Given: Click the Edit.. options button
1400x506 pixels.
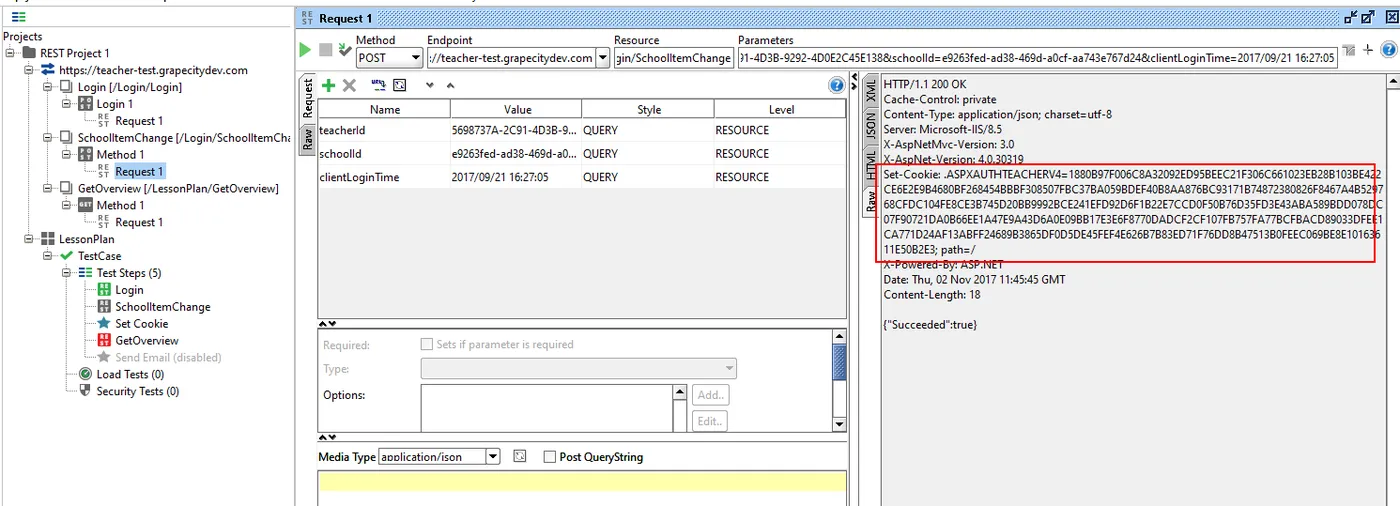Looking at the screenshot, I should 710,421.
